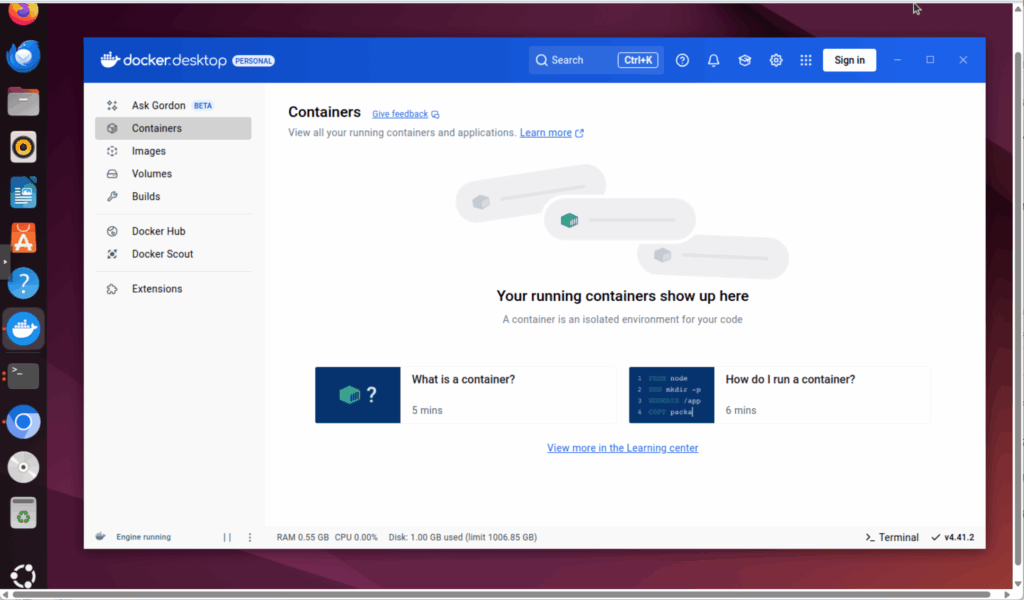Screen dimensions: 1024x600
Task: Click the CPU 0.00% status entry
Action: click(x=356, y=537)
